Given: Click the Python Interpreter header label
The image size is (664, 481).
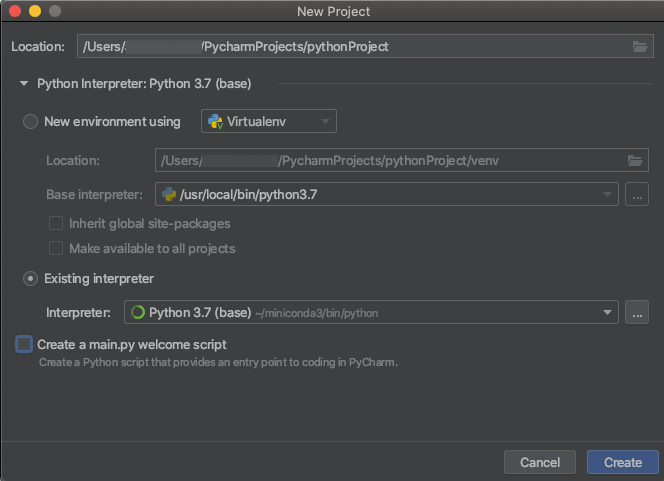Looking at the screenshot, I should coord(144,84).
